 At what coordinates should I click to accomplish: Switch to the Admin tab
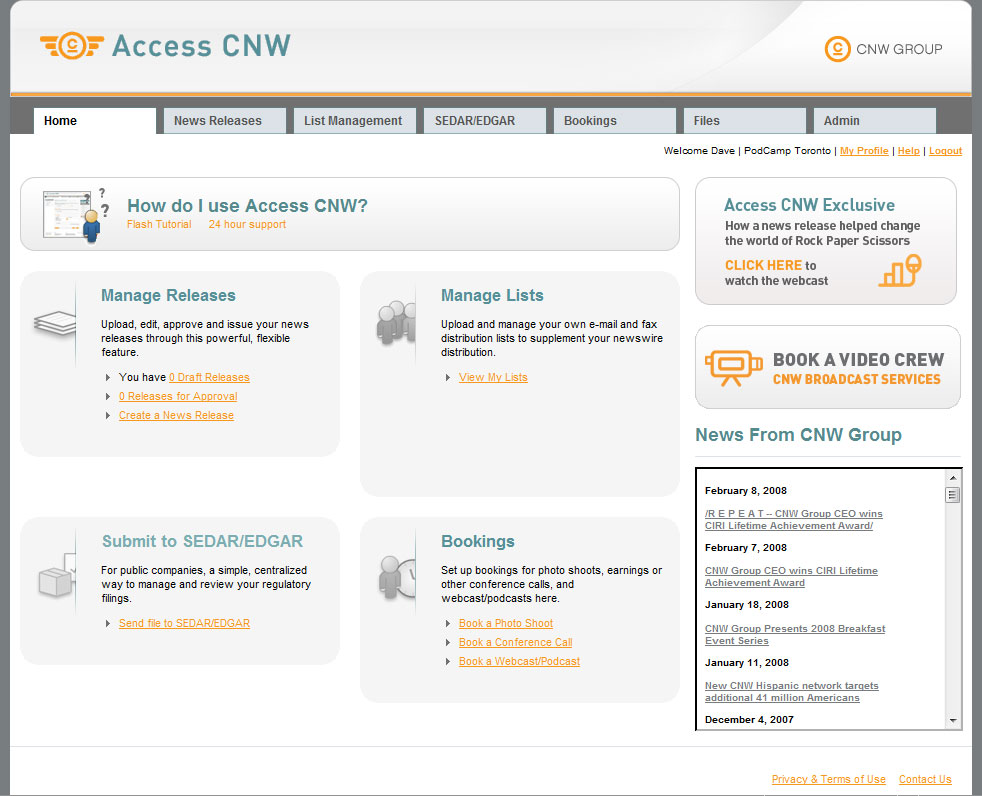click(875, 121)
